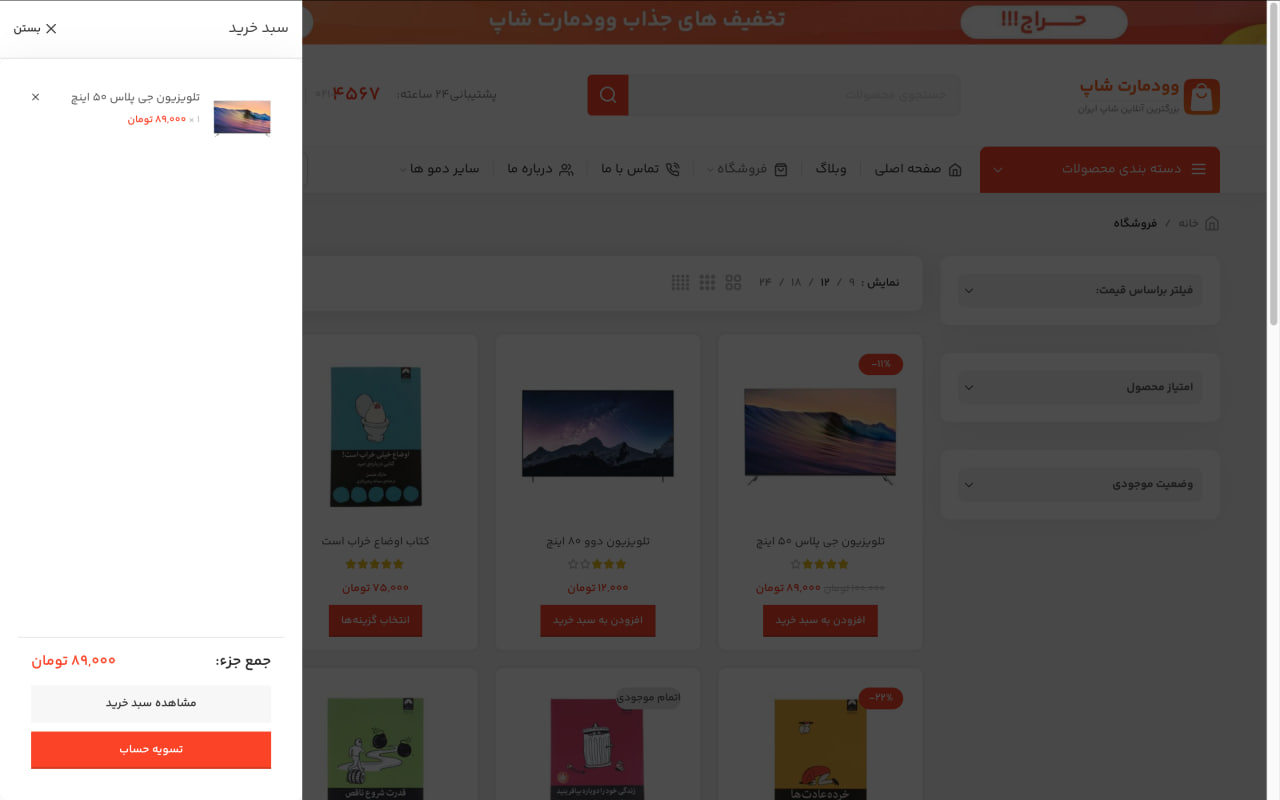Show 24 products per page
1280x800 pixels.
coord(765,282)
